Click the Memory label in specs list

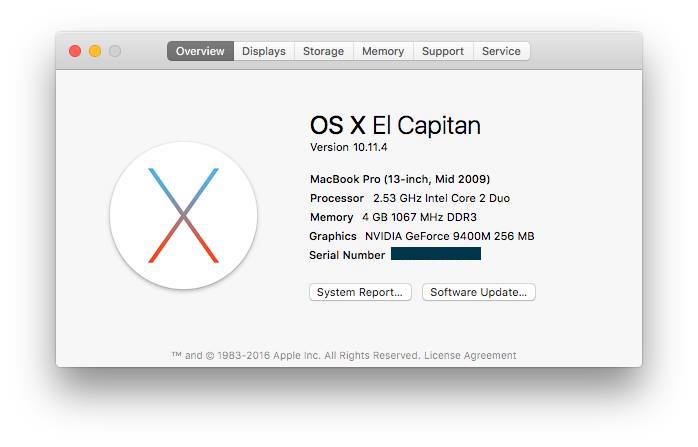tap(332, 217)
